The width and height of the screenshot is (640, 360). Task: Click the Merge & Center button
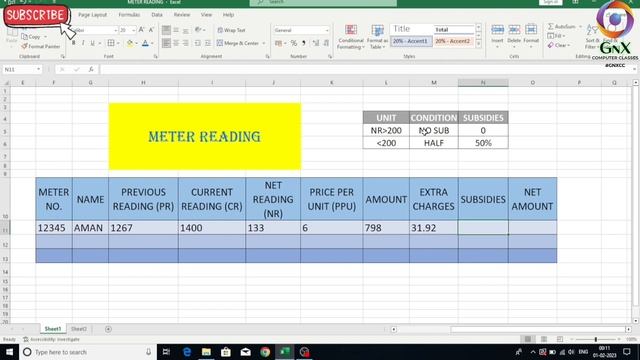click(238, 43)
